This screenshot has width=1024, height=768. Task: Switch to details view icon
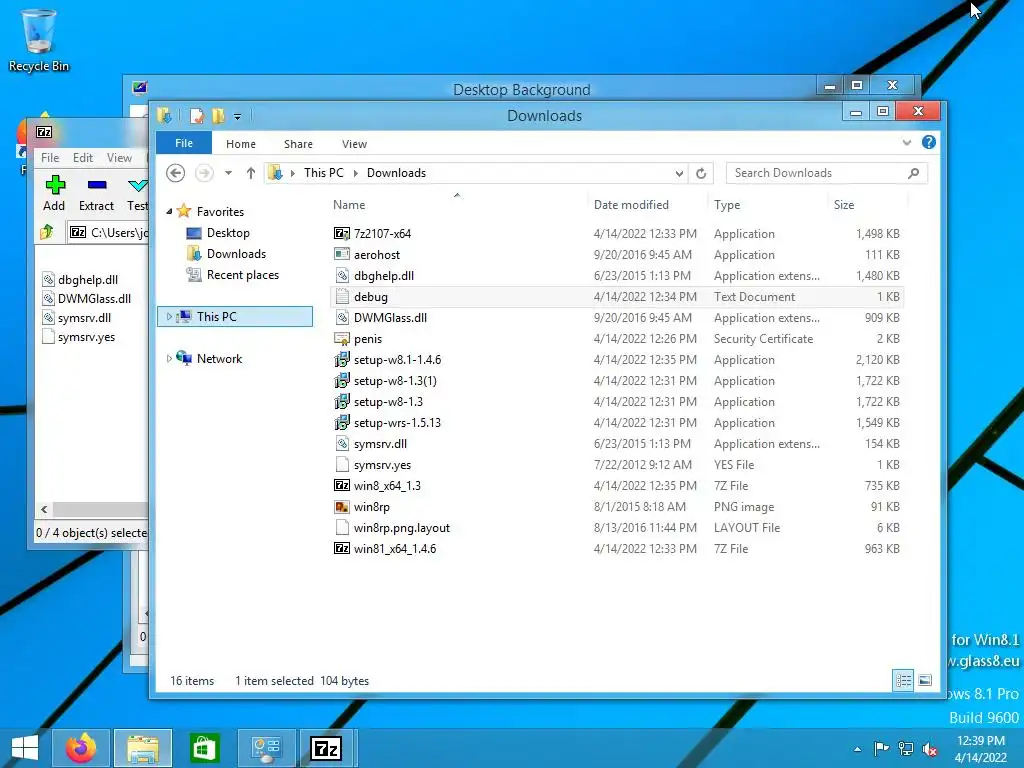[903, 681]
